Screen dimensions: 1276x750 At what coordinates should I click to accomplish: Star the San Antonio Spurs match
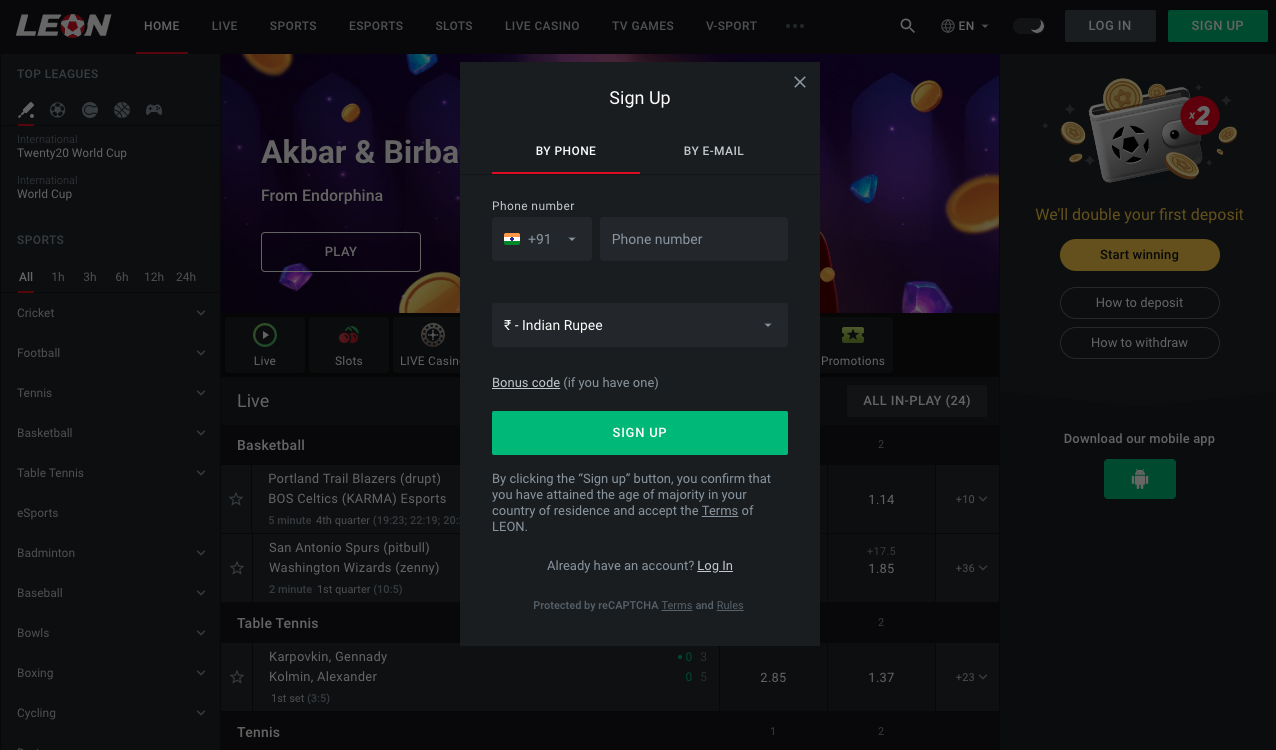pyautogui.click(x=237, y=568)
